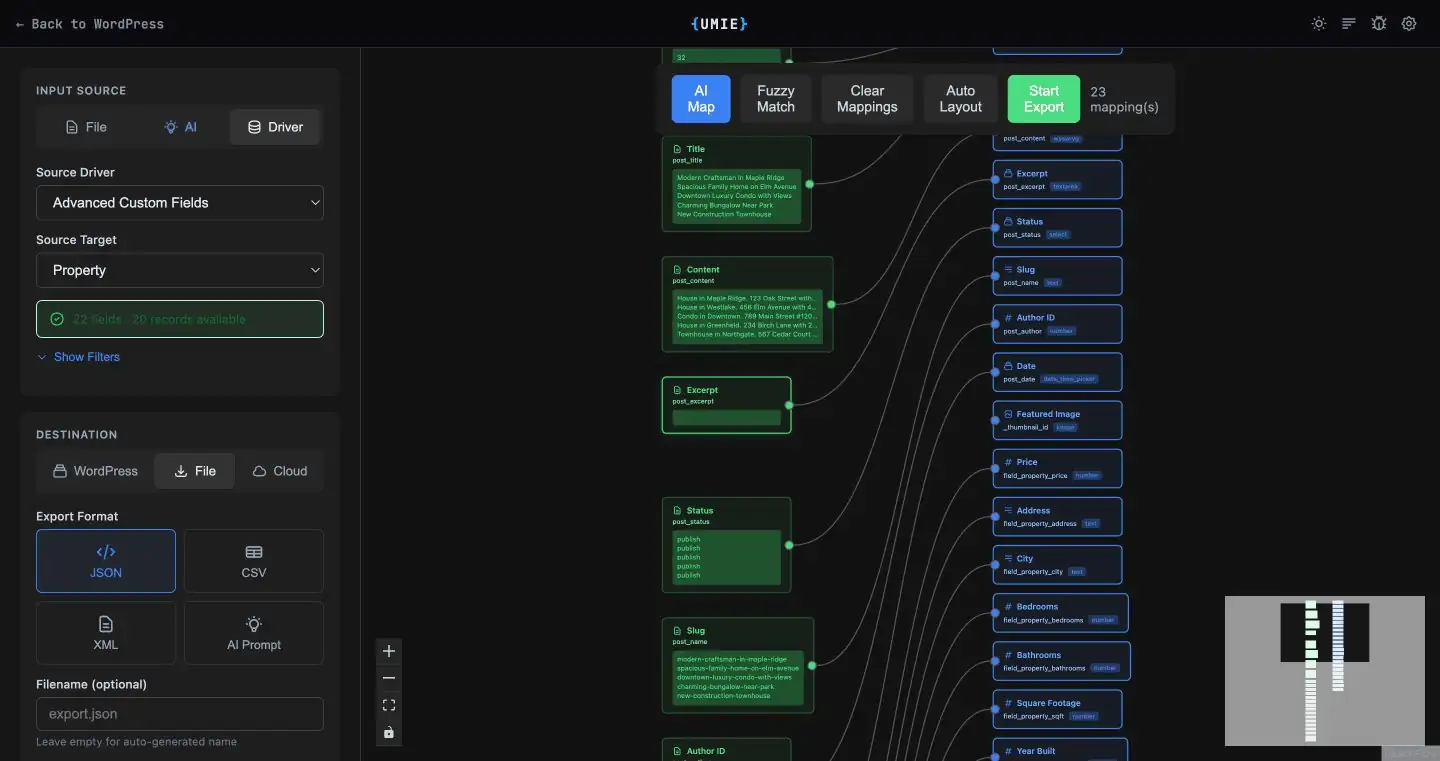1440x761 pixels.
Task: Click connector handle on the Content source node
Action: tap(831, 304)
